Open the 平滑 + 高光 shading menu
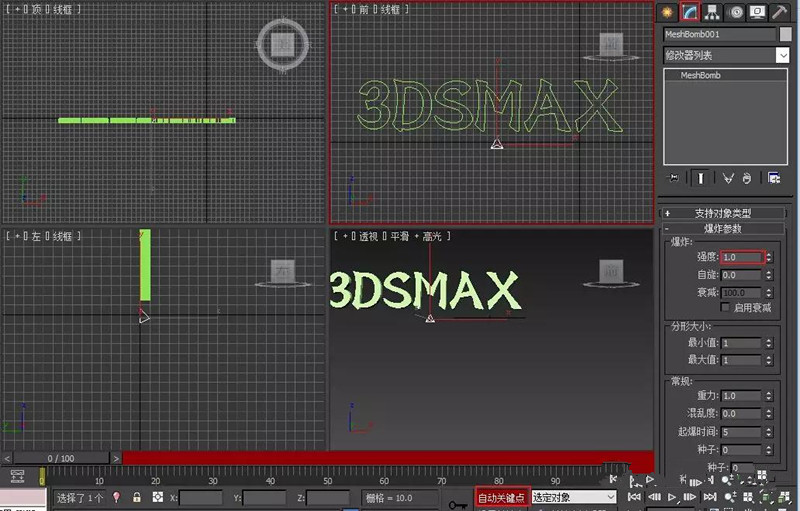Viewport: 800px width, 511px height. (415, 236)
